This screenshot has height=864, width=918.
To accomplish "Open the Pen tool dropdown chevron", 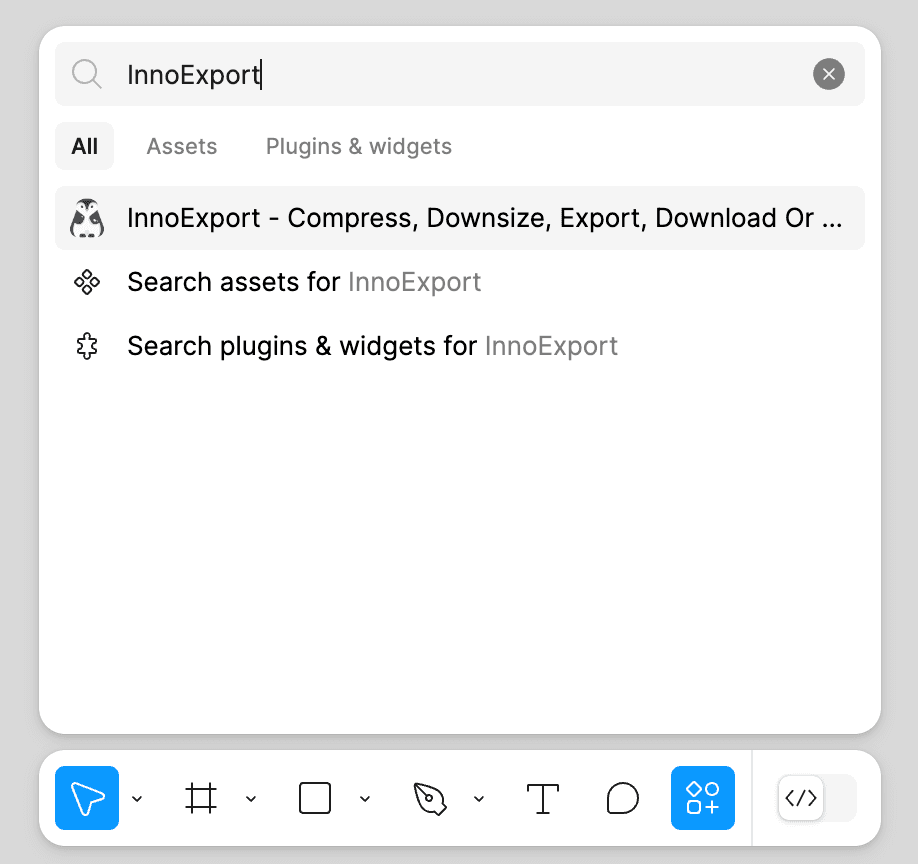I will click(479, 798).
